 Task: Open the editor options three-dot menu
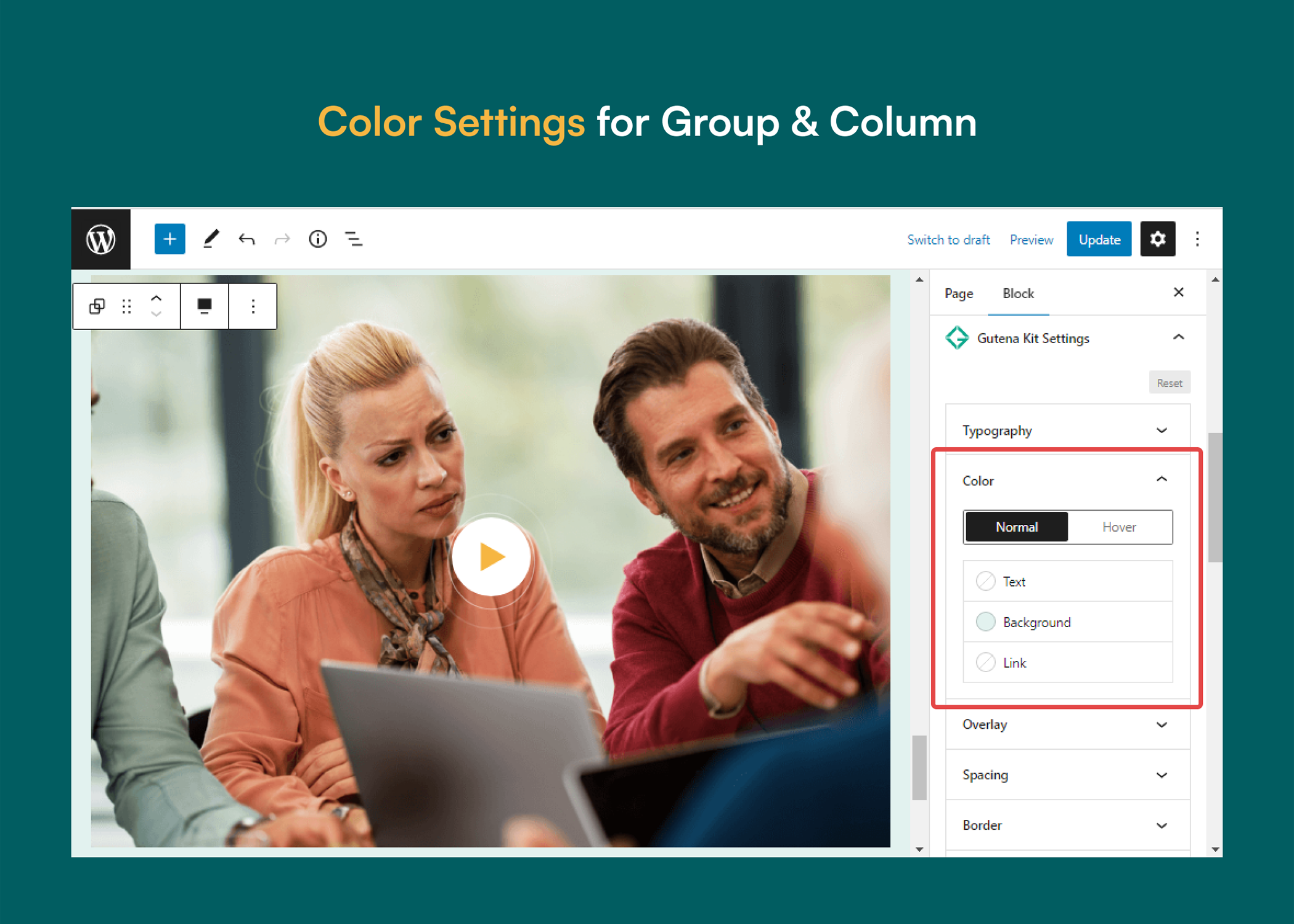[1197, 239]
